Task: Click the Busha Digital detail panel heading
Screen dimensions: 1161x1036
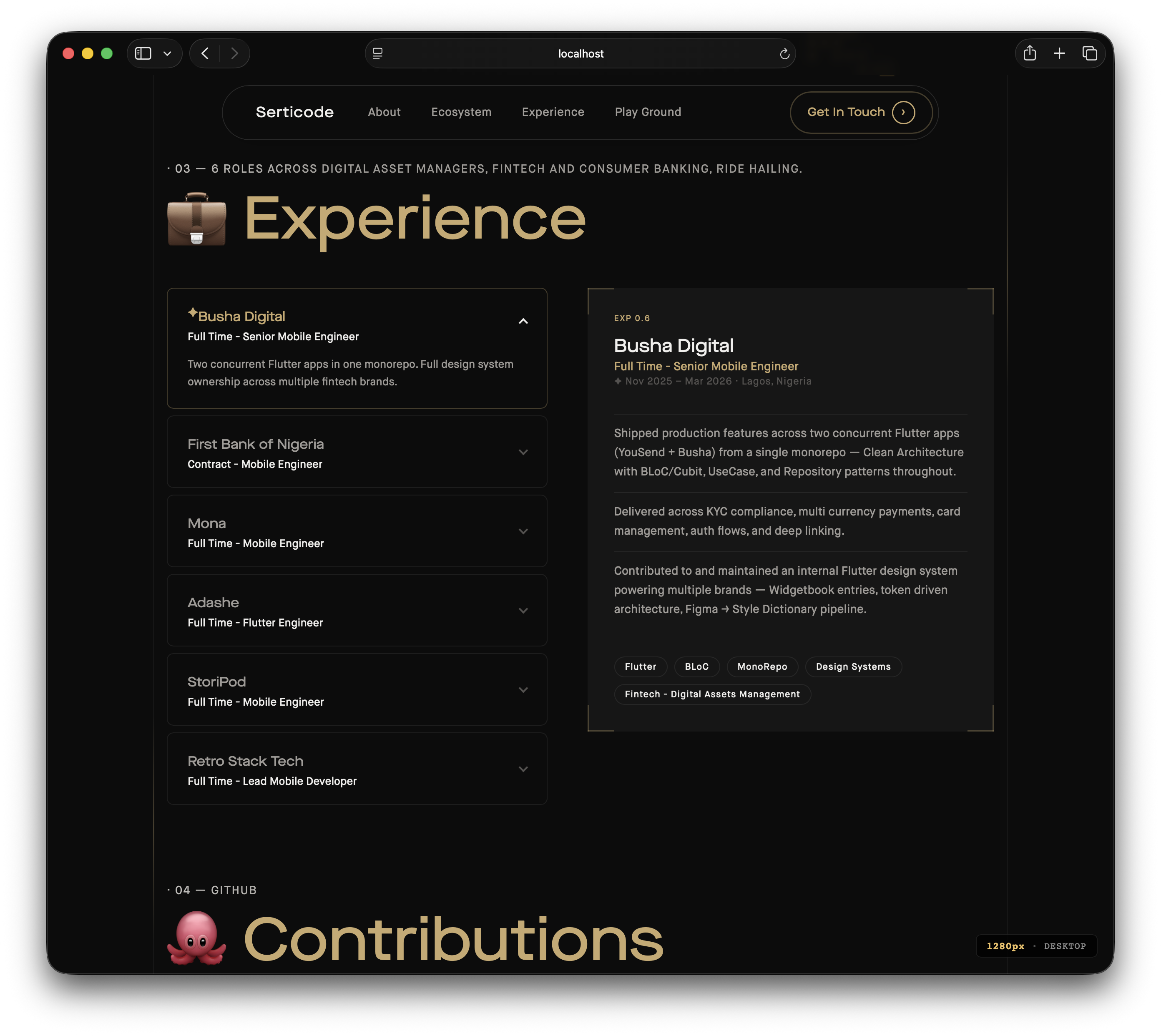Action: [x=674, y=345]
